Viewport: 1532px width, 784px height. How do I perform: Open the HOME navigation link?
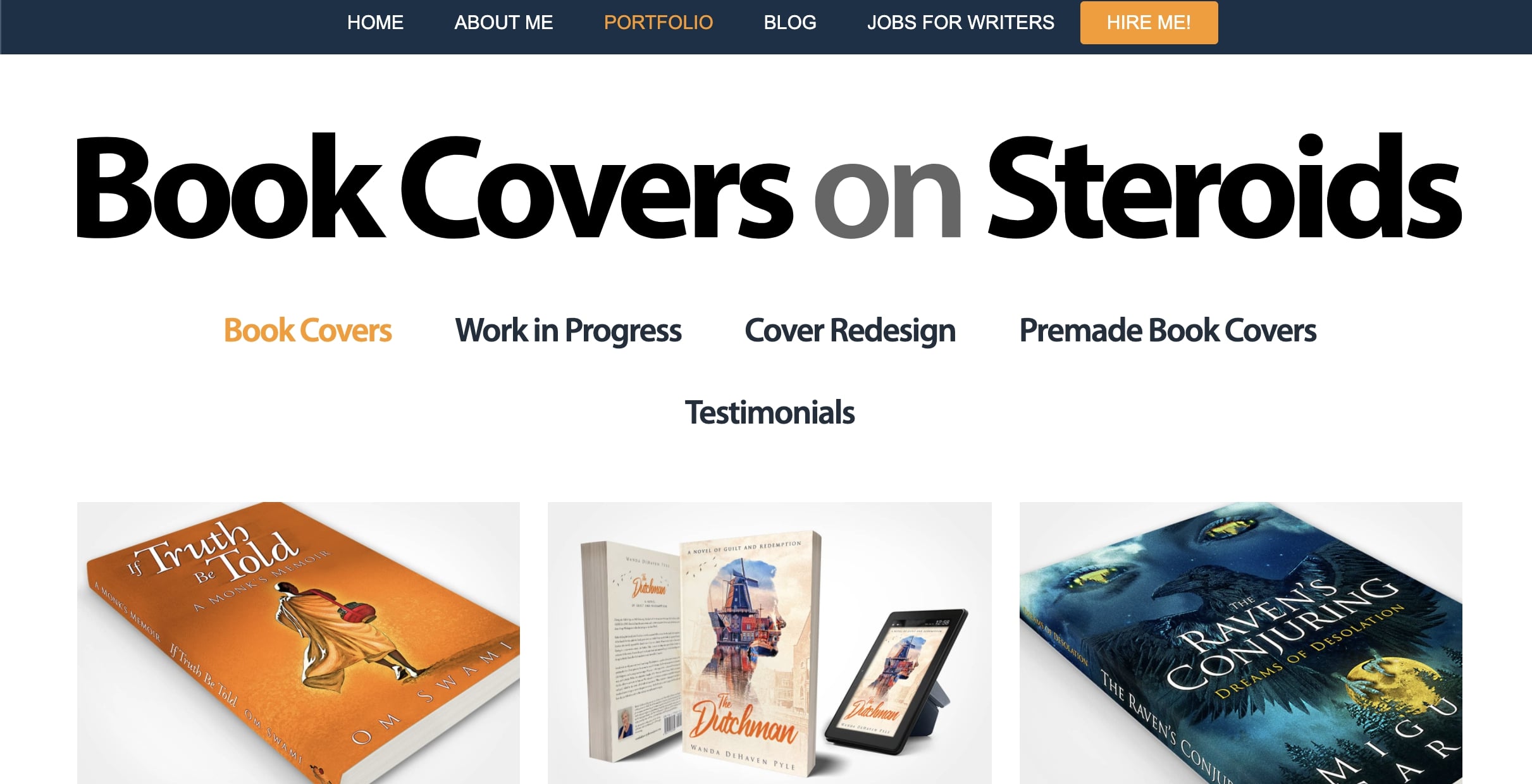tap(375, 23)
